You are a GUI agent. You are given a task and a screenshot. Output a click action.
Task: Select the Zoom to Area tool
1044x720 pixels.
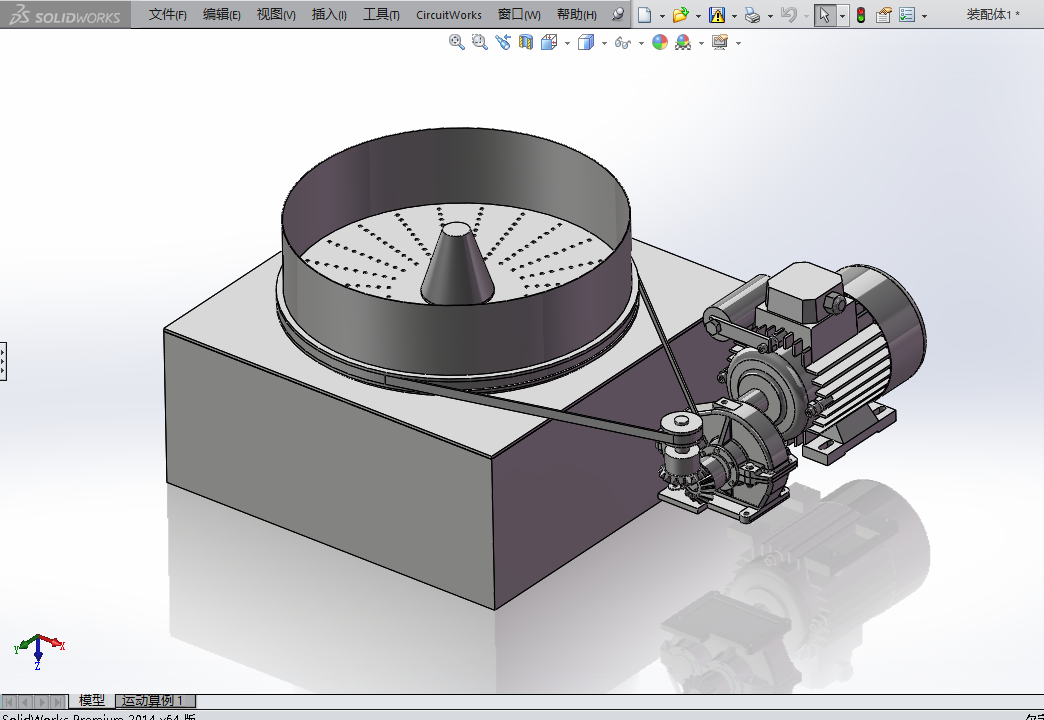pyautogui.click(x=479, y=42)
